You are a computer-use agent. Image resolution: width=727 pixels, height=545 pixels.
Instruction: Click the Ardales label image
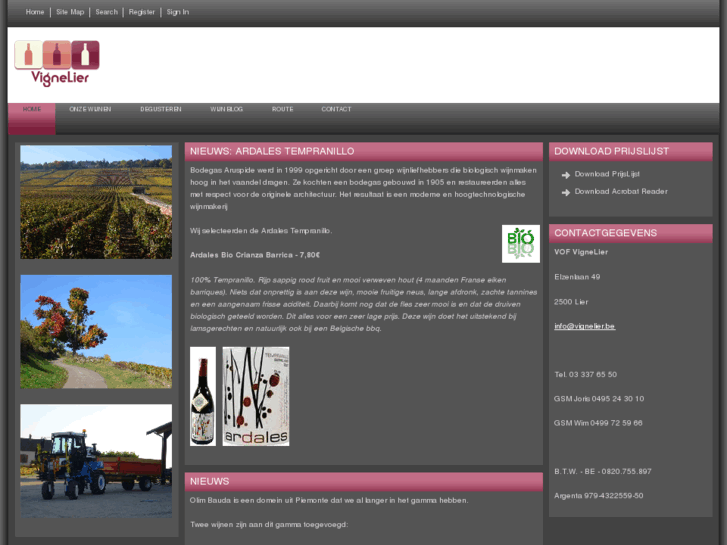pyautogui.click(x=256, y=397)
